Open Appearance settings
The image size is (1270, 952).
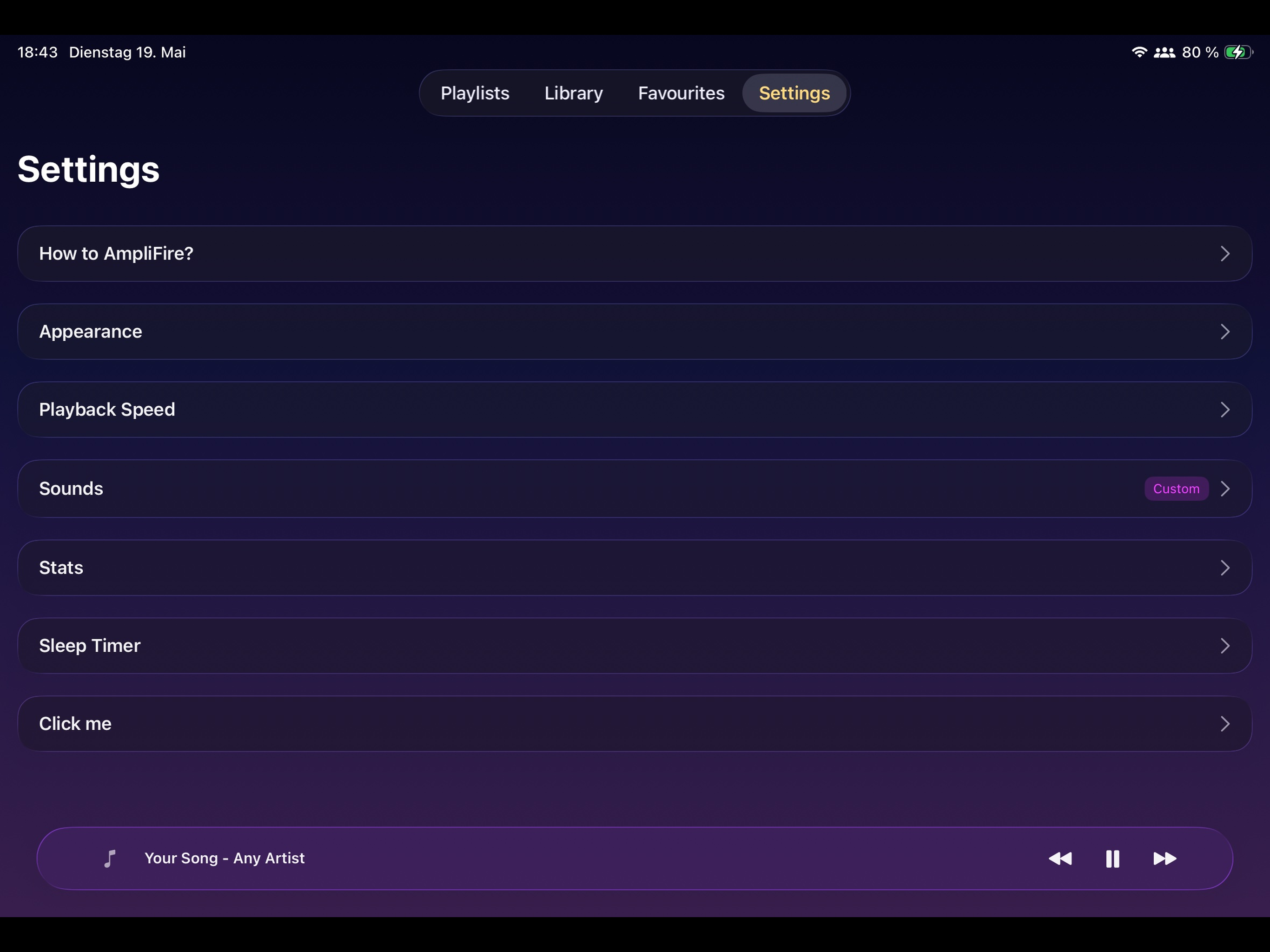pos(635,331)
